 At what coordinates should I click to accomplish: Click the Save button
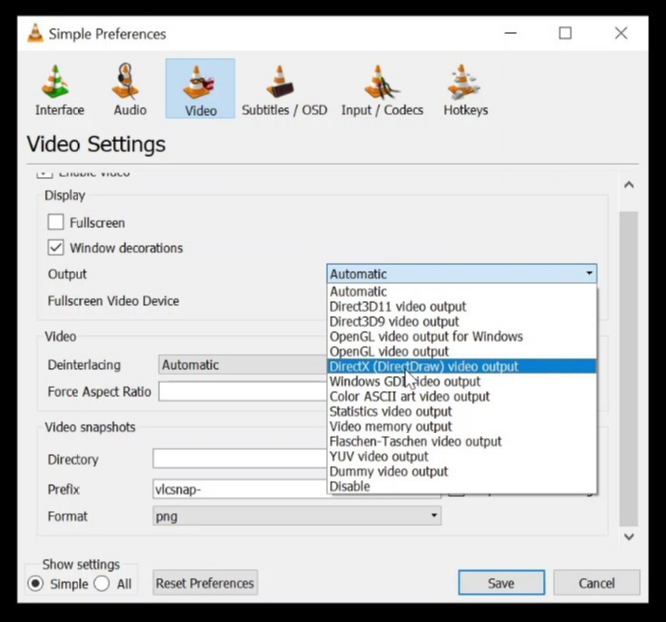click(501, 583)
